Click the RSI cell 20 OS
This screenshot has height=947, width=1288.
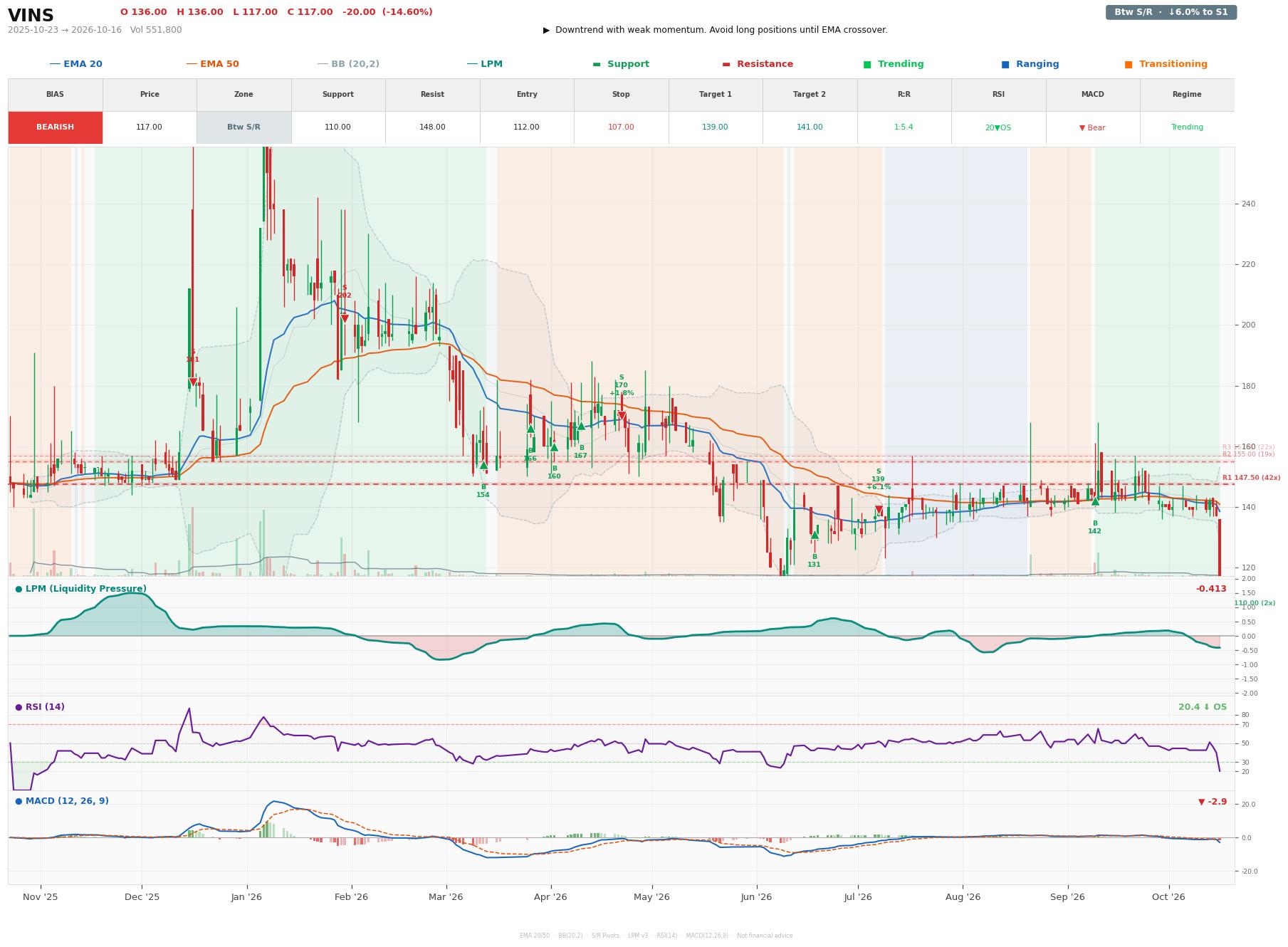[x=998, y=128]
